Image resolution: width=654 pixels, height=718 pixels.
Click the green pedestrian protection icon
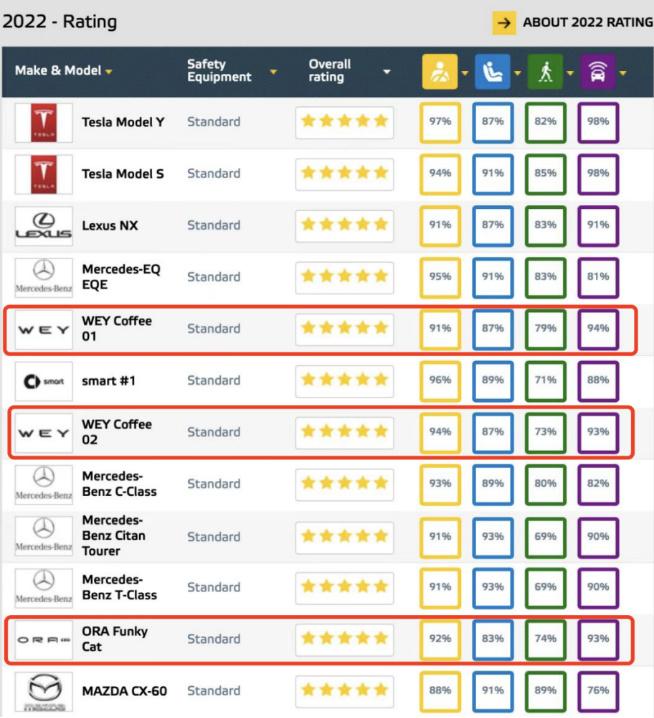pyautogui.click(x=545, y=71)
